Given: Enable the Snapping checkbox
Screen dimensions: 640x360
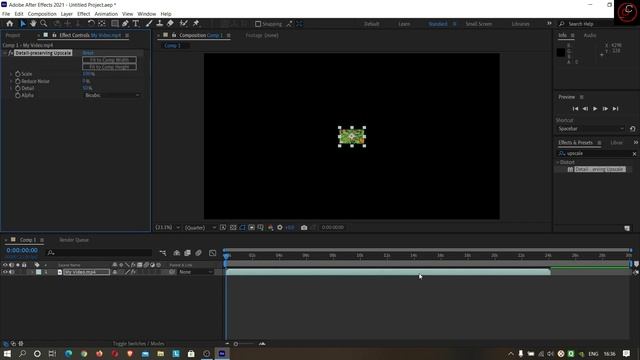Looking at the screenshot, I should click(258, 24).
